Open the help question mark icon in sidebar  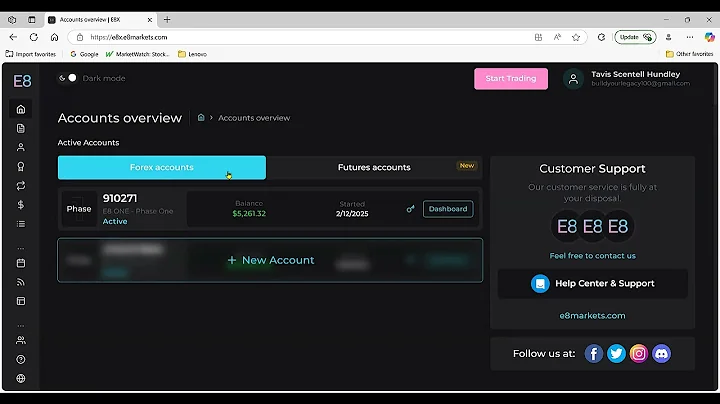pos(21,359)
